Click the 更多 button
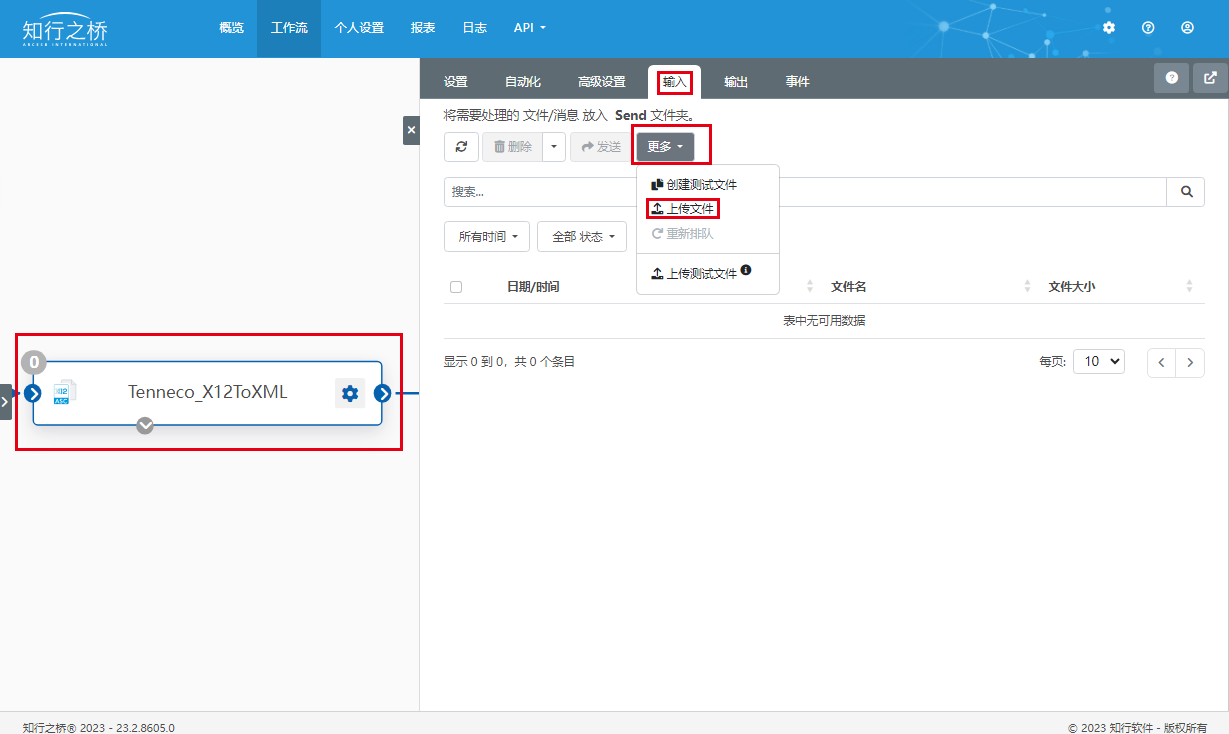 pos(665,147)
